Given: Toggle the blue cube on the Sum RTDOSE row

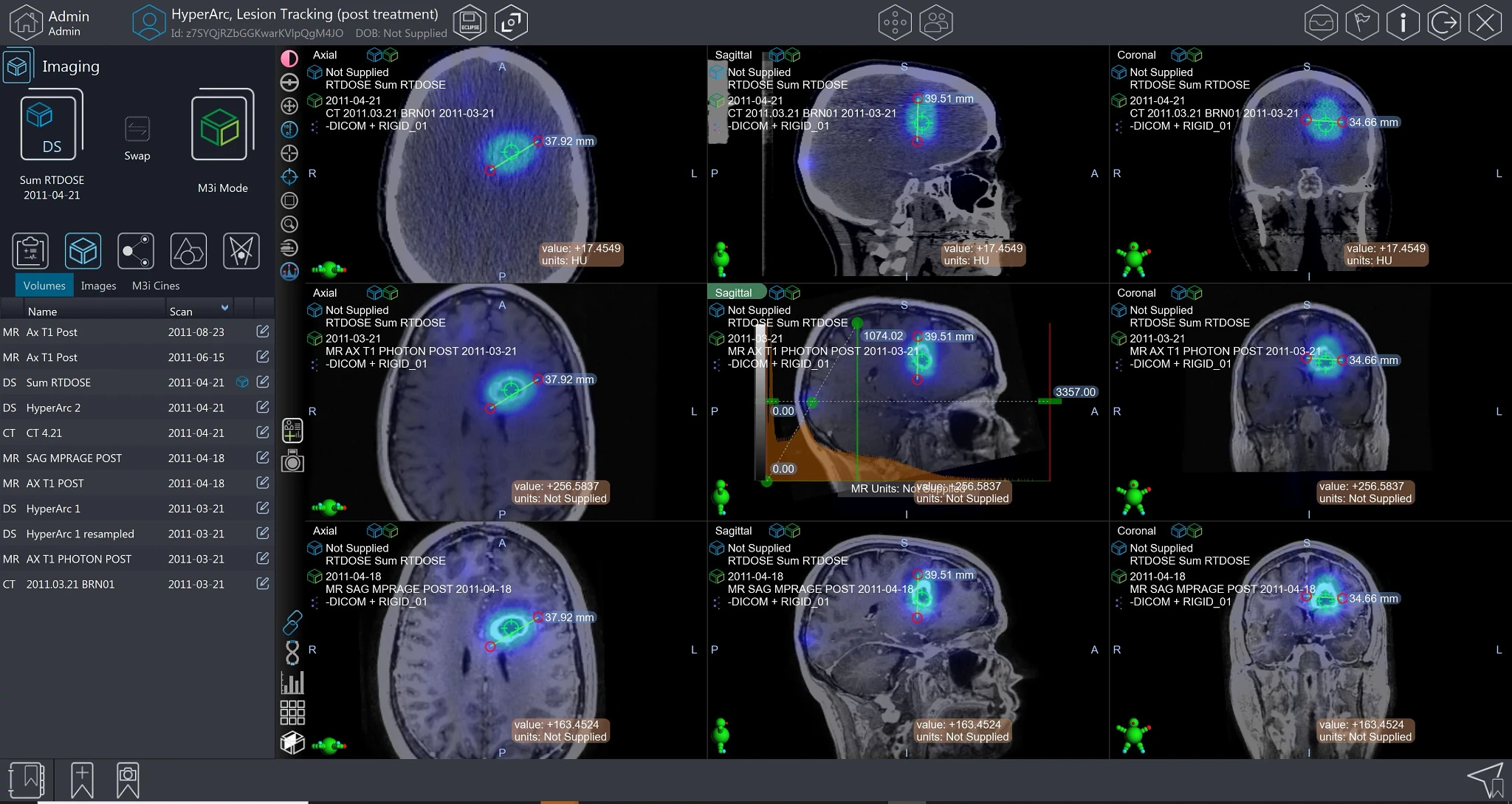Looking at the screenshot, I should 243,382.
